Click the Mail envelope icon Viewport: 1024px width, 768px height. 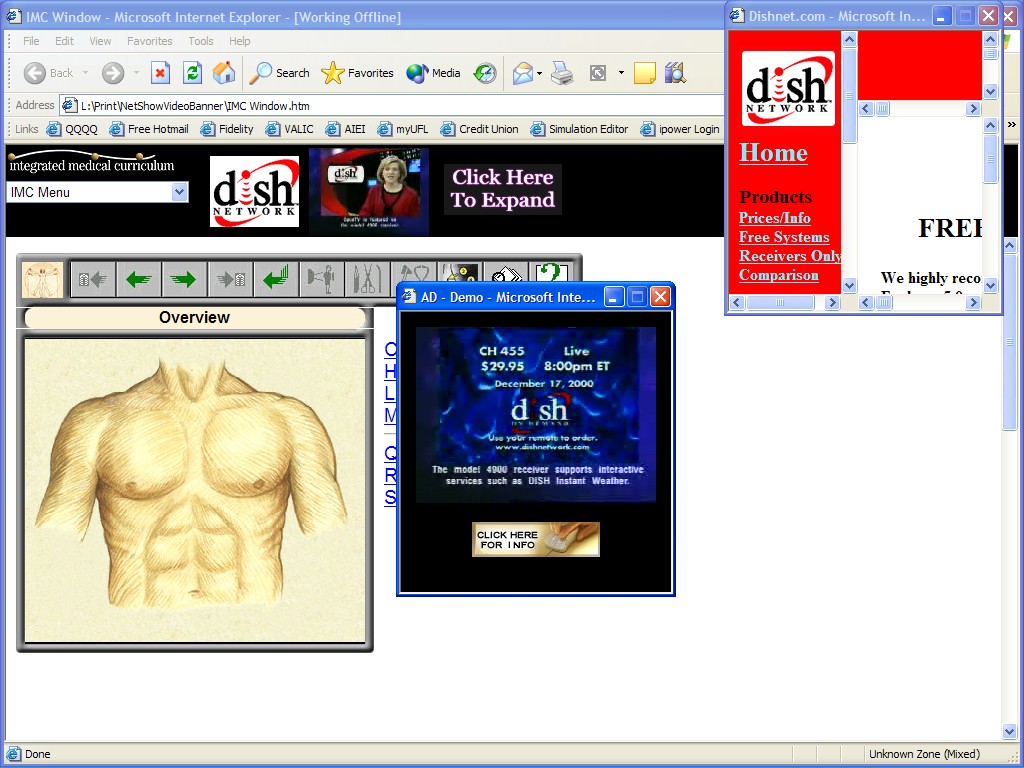522,73
